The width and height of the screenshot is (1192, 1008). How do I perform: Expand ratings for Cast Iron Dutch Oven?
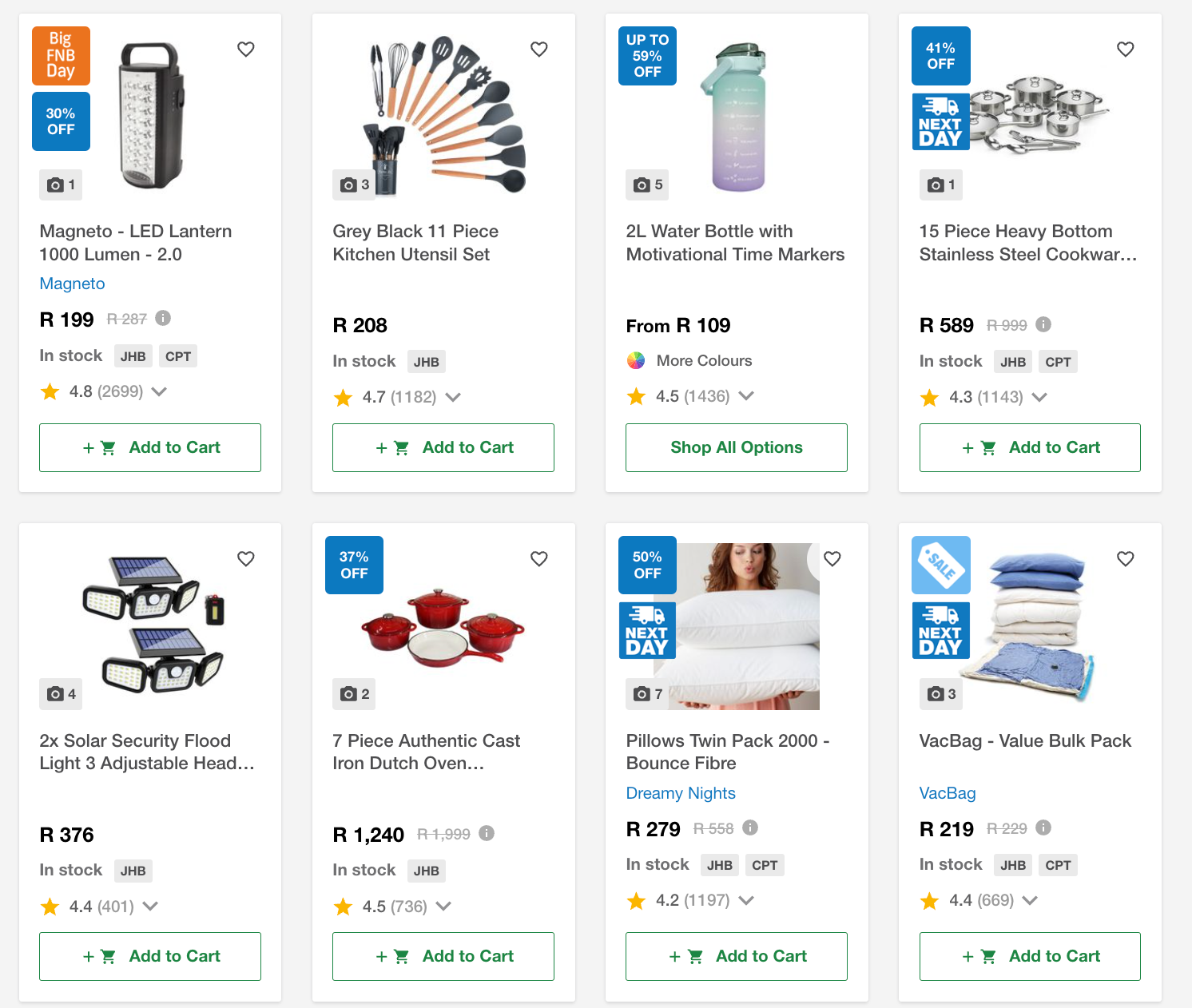[443, 907]
